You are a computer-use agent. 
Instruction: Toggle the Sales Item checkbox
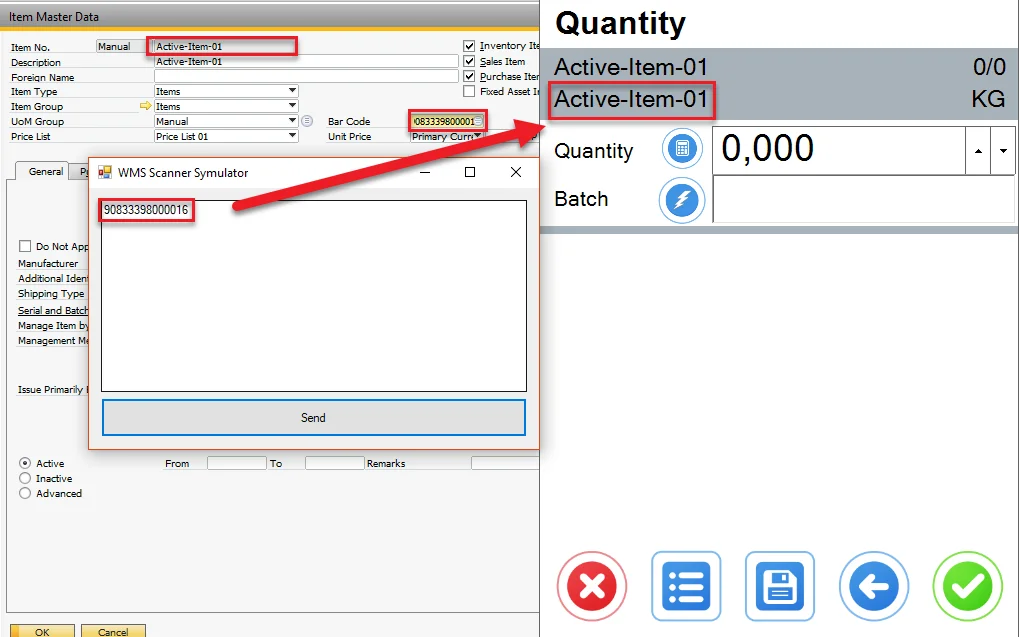click(470, 61)
